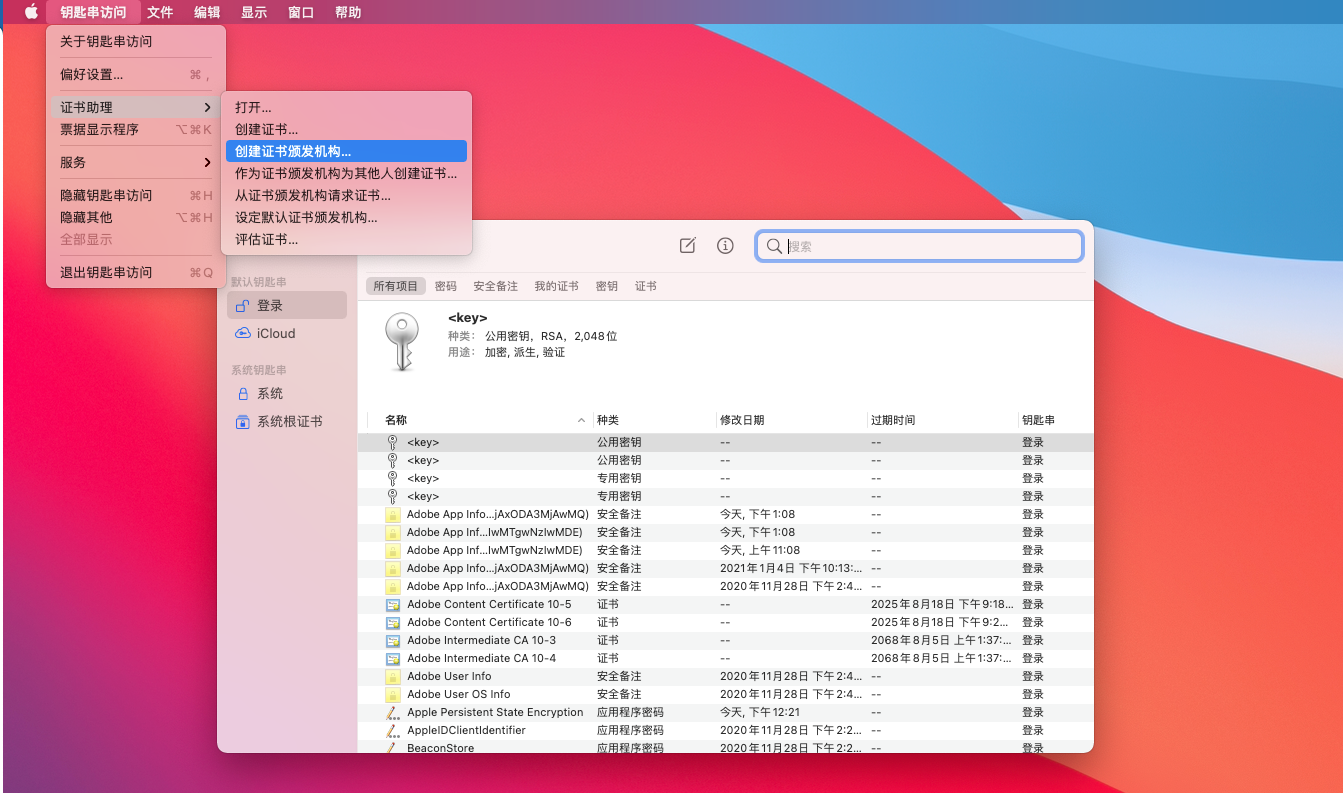Click the compose new item icon

(x=687, y=246)
